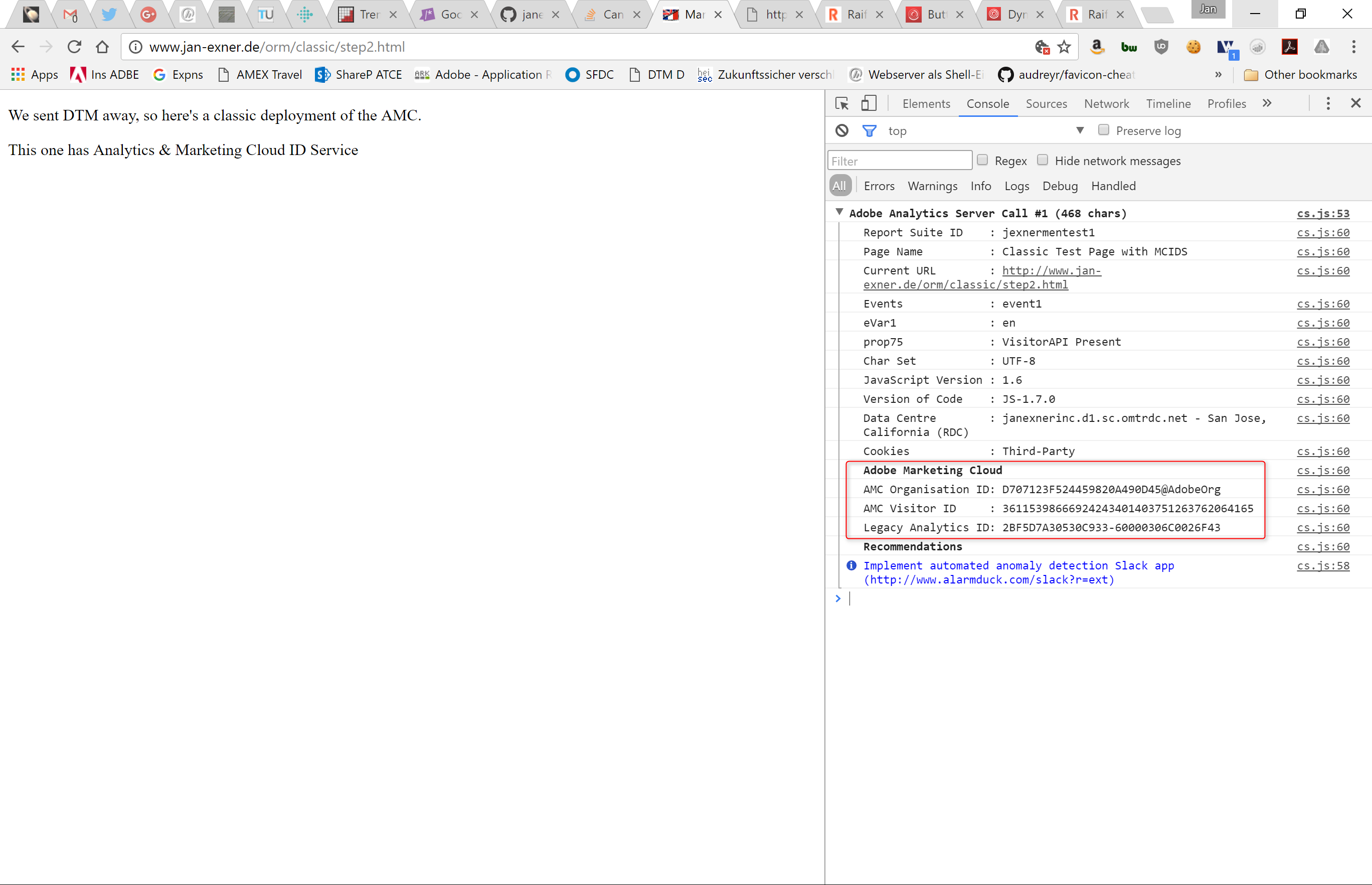The height and width of the screenshot is (885, 1372).
Task: Click the DevTools inspect element icon
Action: pos(842,103)
